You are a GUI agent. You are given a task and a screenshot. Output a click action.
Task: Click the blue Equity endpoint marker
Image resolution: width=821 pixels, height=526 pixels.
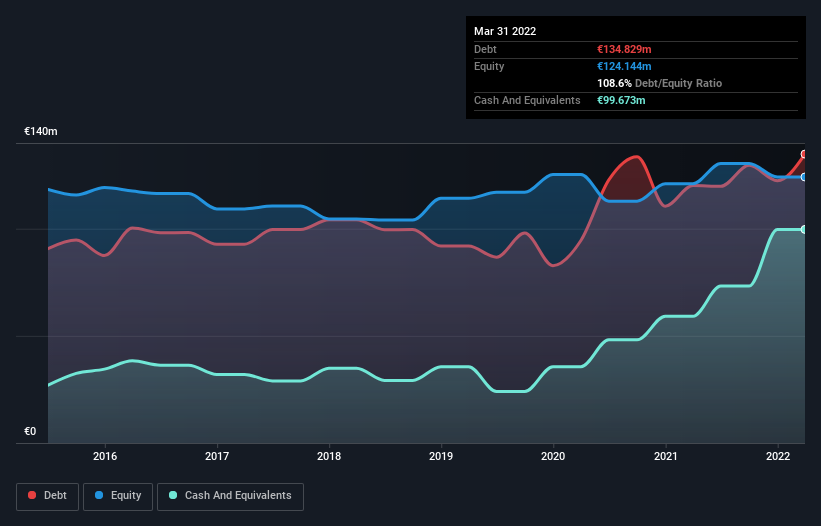click(804, 177)
